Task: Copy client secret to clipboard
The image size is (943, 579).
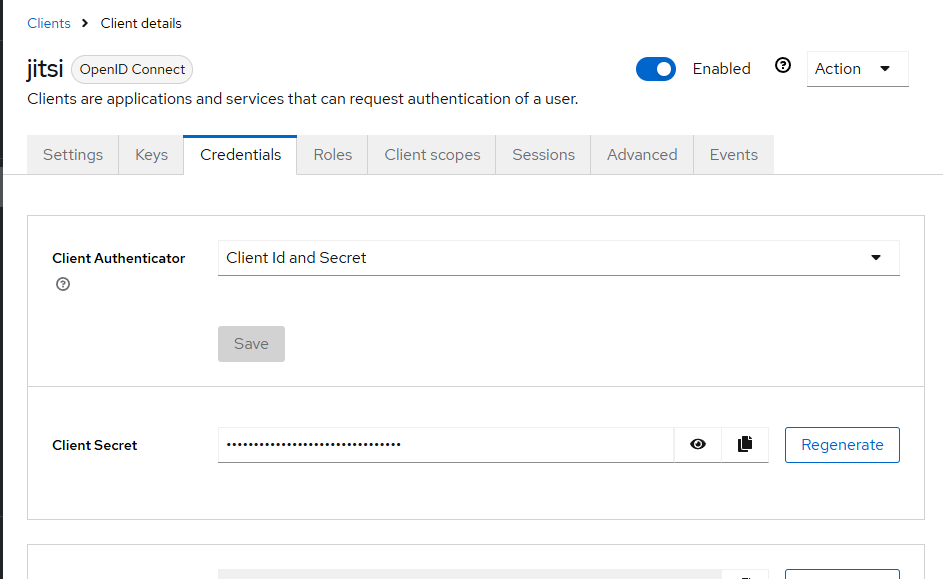Action: tap(745, 445)
